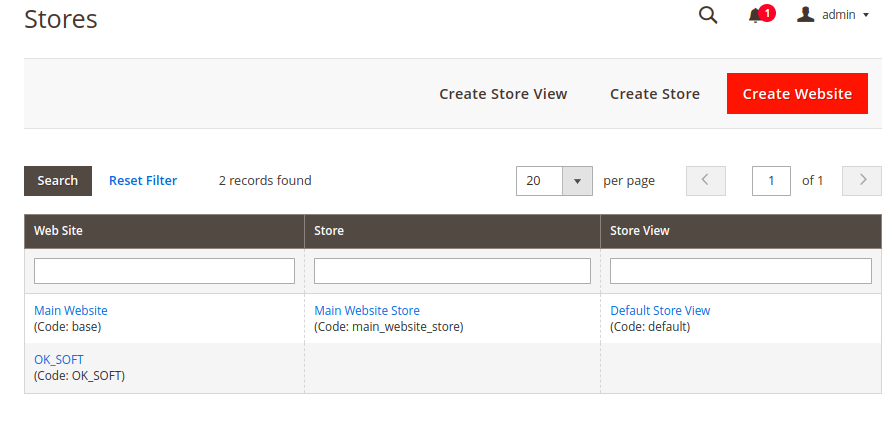The image size is (892, 423).
Task: Go to the next page arrow
Action: [862, 181]
